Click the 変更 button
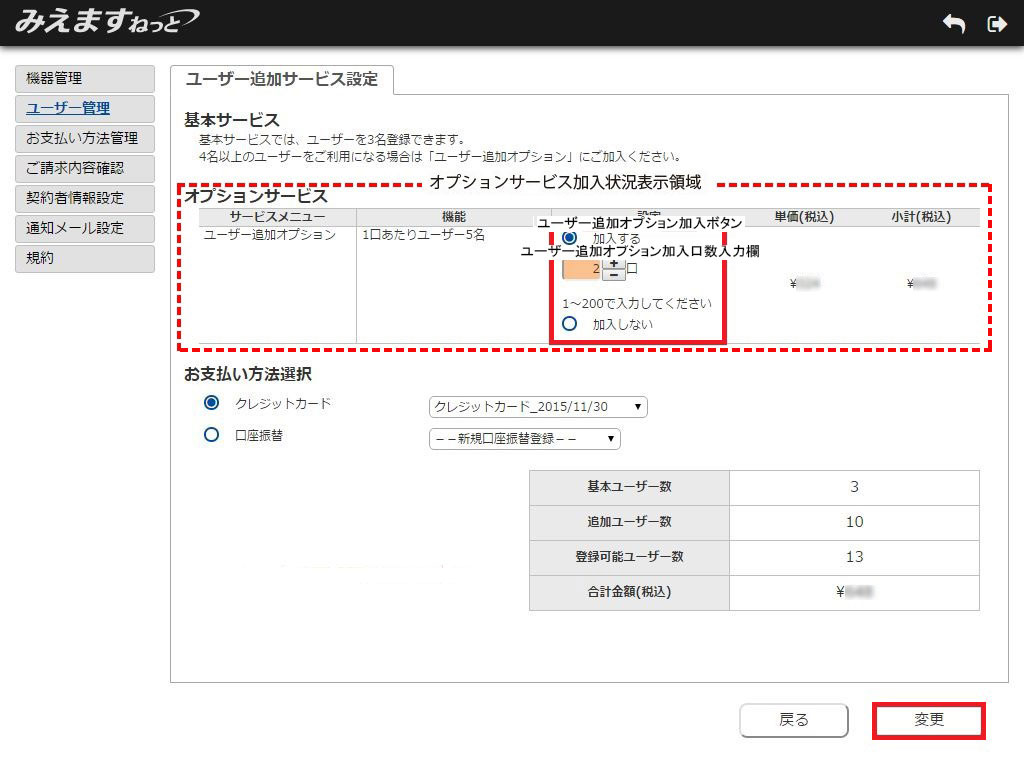The image size is (1024, 768). (x=929, y=720)
